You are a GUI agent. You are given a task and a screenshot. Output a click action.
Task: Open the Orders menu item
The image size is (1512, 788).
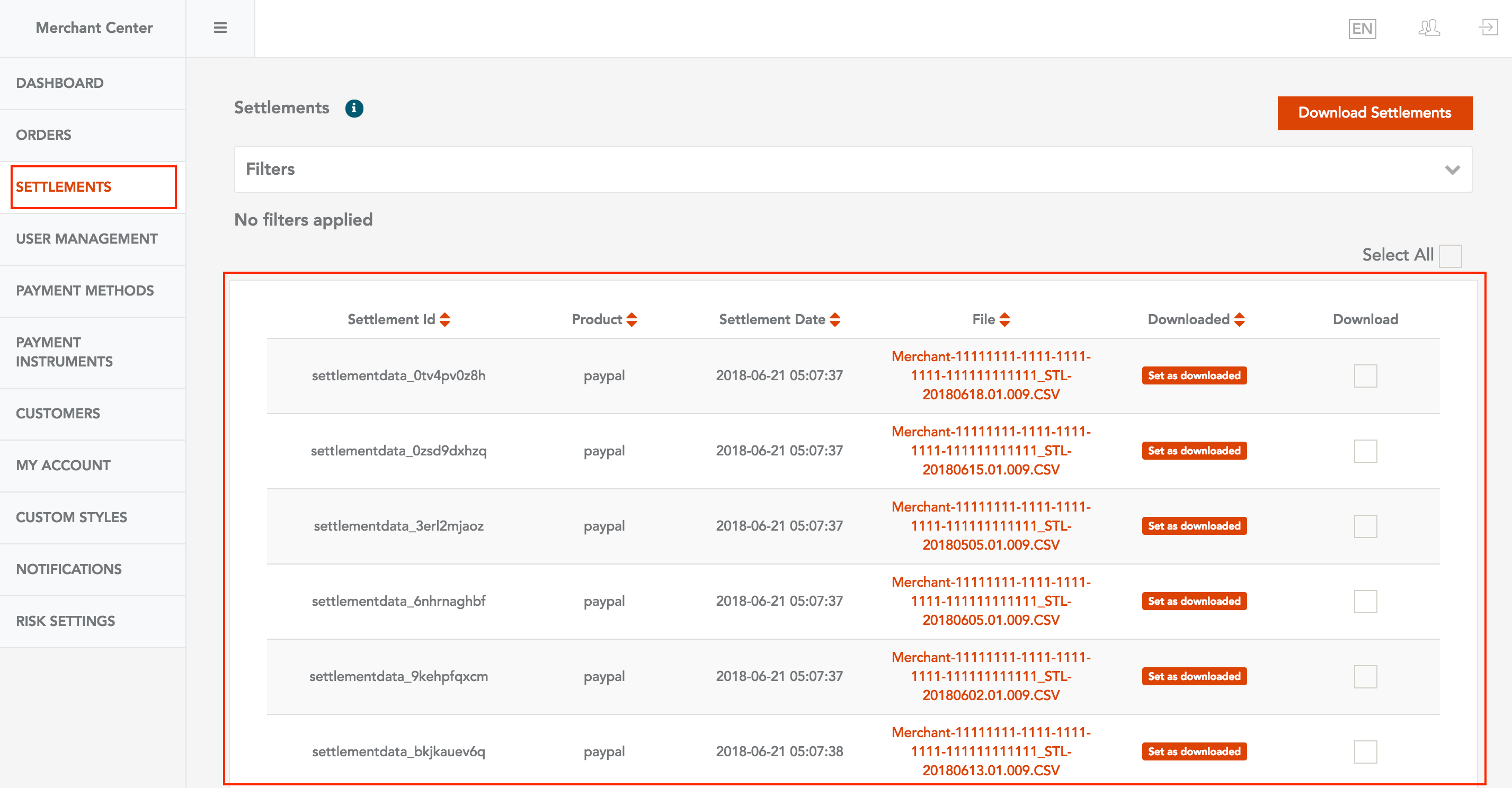coord(43,135)
